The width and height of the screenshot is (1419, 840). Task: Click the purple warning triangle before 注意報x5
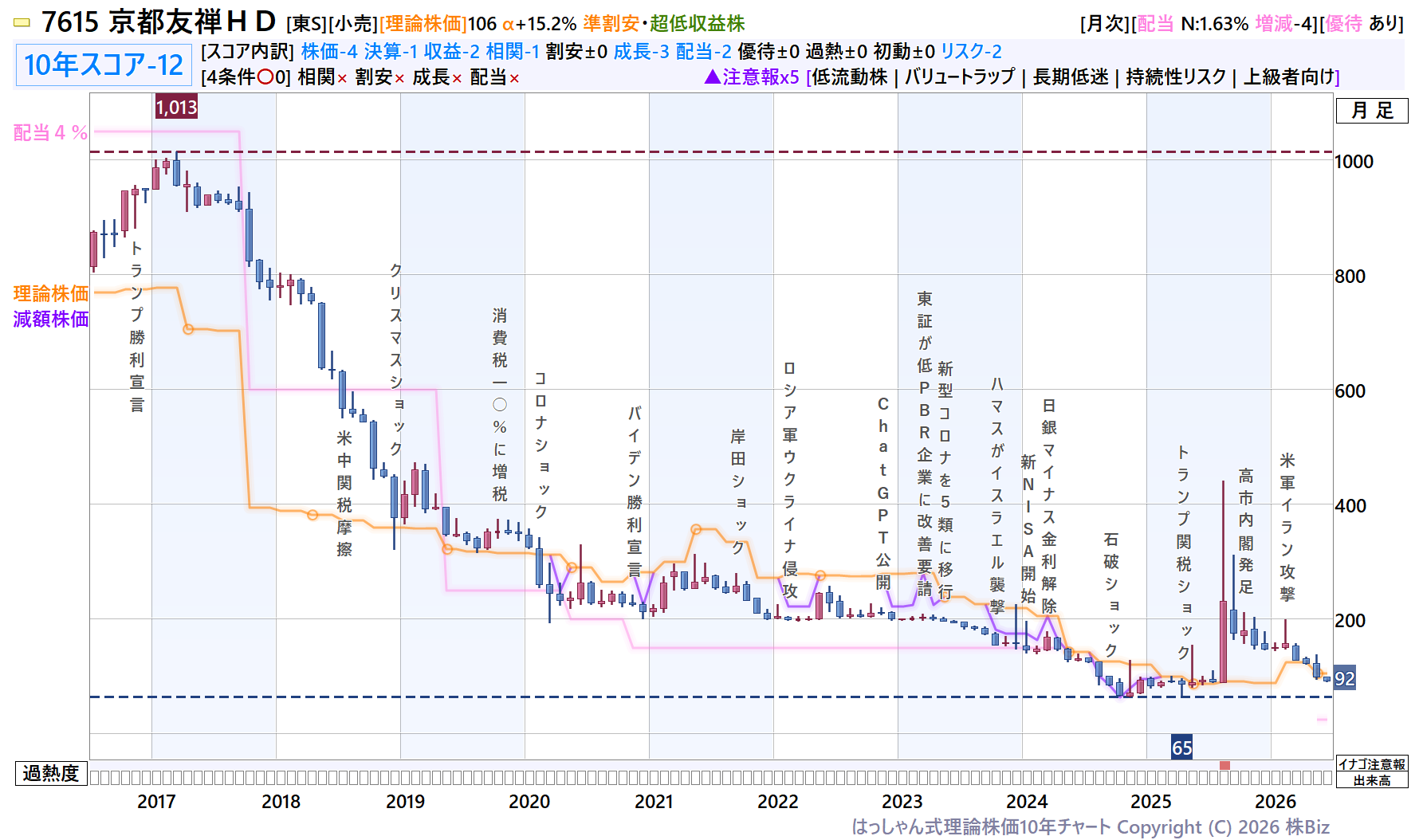coord(713,77)
